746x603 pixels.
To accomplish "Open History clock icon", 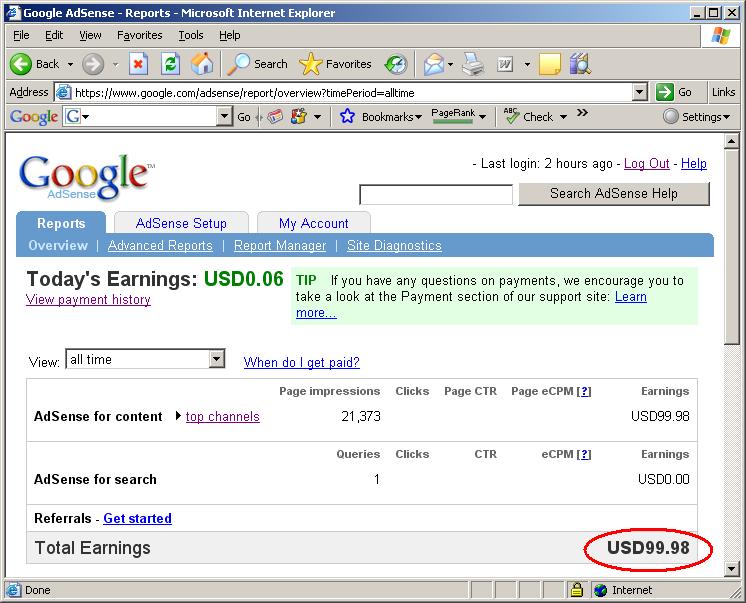I will 396,64.
